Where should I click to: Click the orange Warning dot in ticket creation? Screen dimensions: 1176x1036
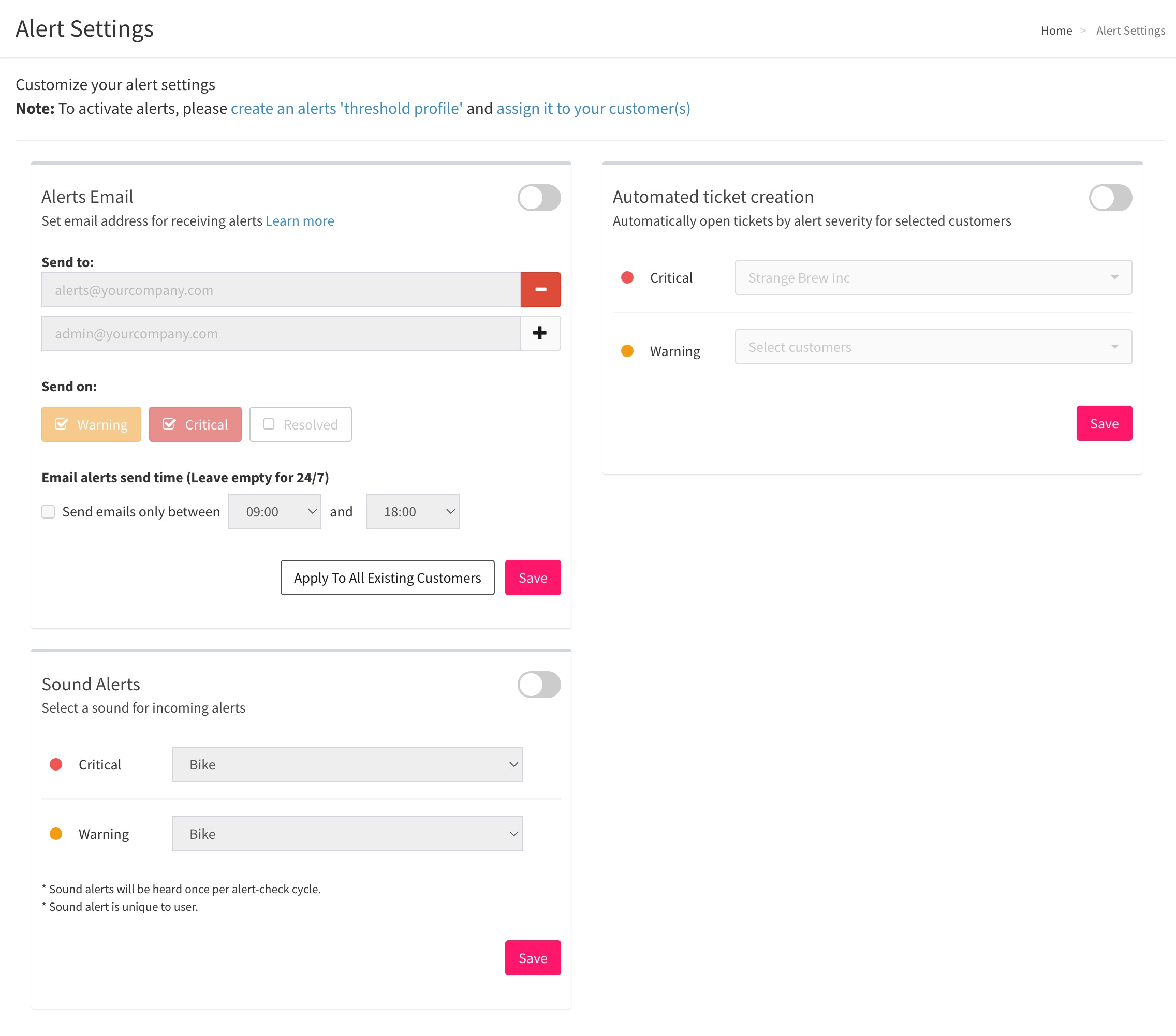point(627,351)
